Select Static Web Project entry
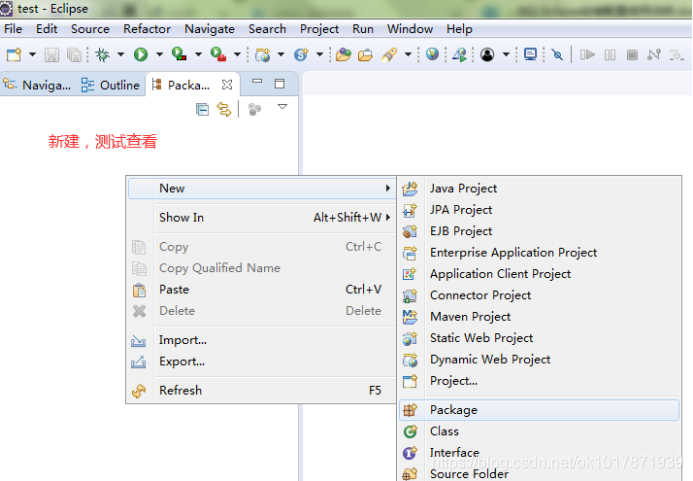The image size is (693, 481). click(x=539, y=338)
